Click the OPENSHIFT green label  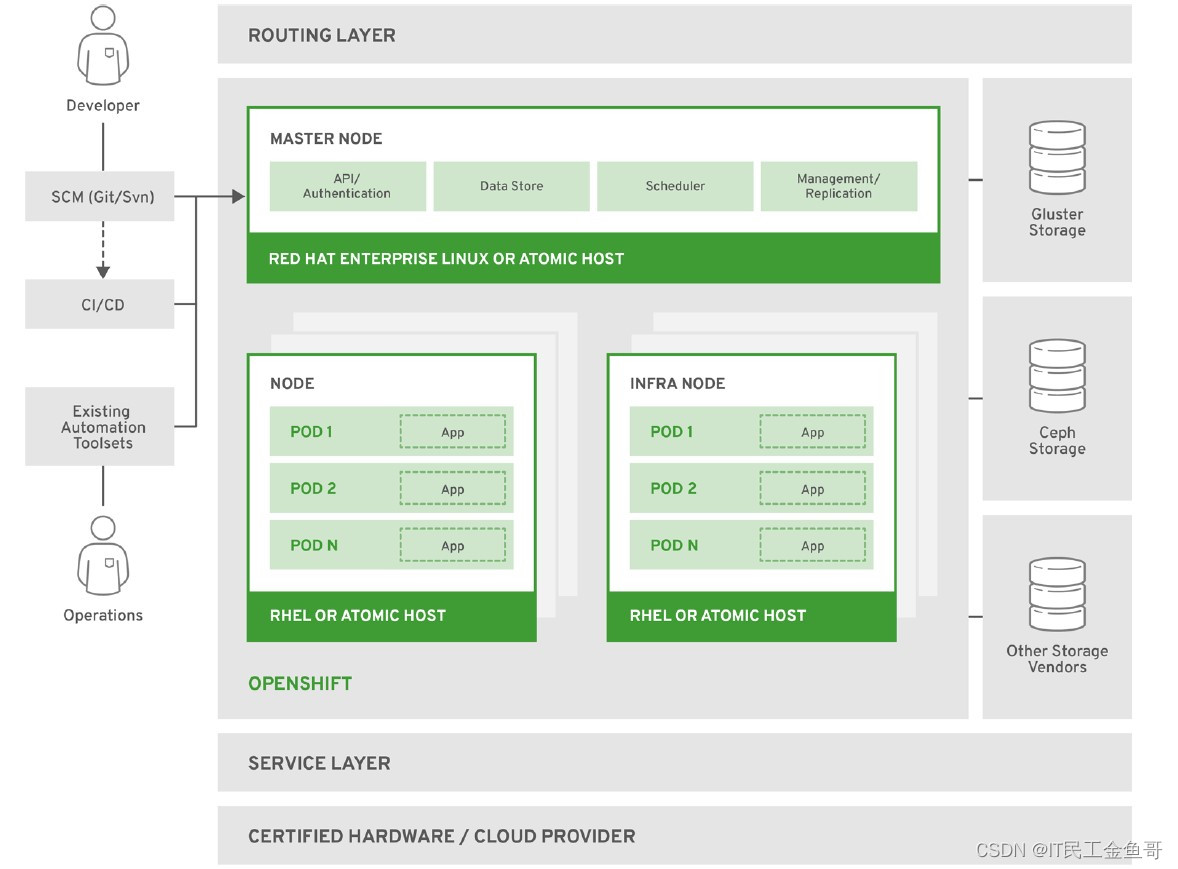click(x=301, y=683)
